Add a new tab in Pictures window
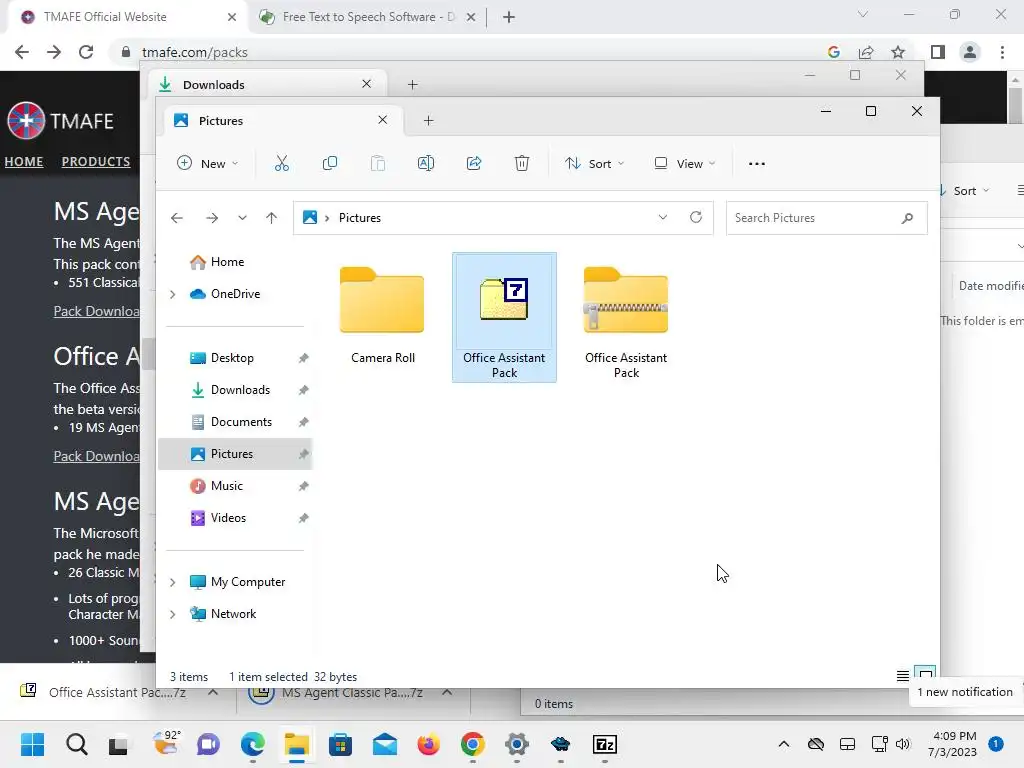The width and height of the screenshot is (1024, 768). pos(428,121)
